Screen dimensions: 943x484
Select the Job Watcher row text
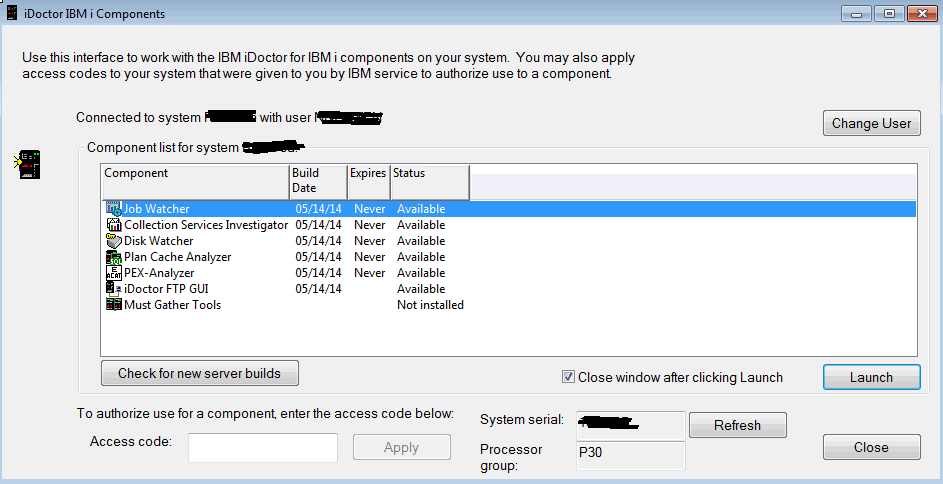click(156, 209)
